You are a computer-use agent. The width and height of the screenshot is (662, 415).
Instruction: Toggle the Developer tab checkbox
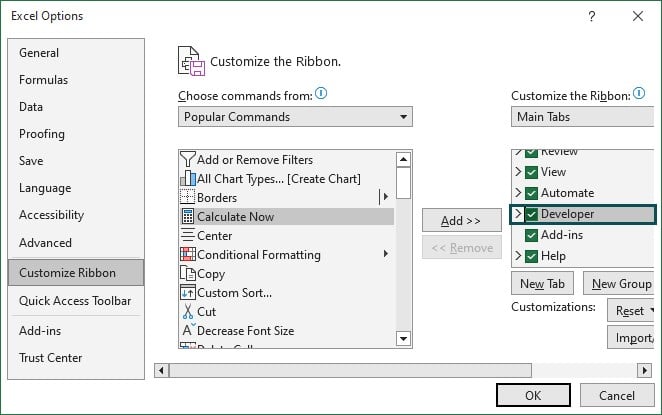[x=531, y=214]
